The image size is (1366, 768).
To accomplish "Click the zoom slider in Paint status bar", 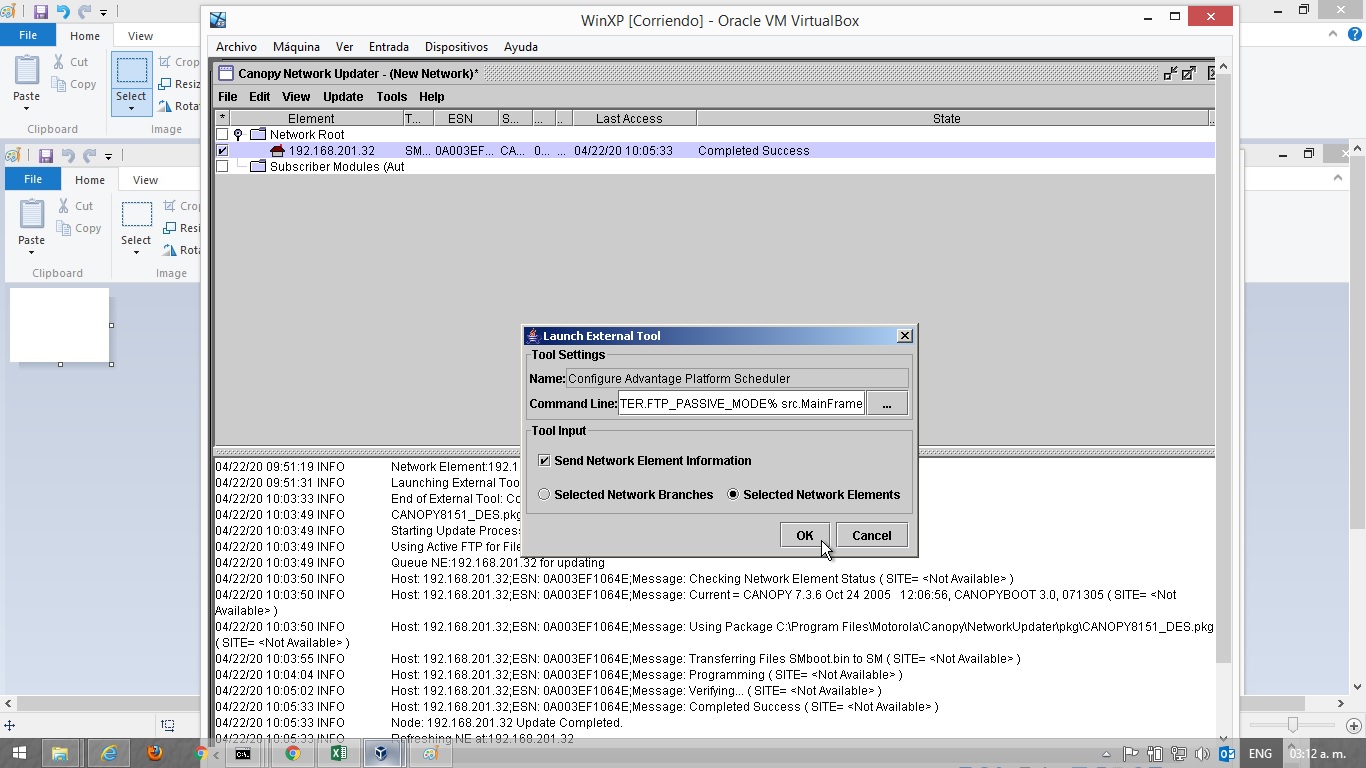I will point(1293,725).
